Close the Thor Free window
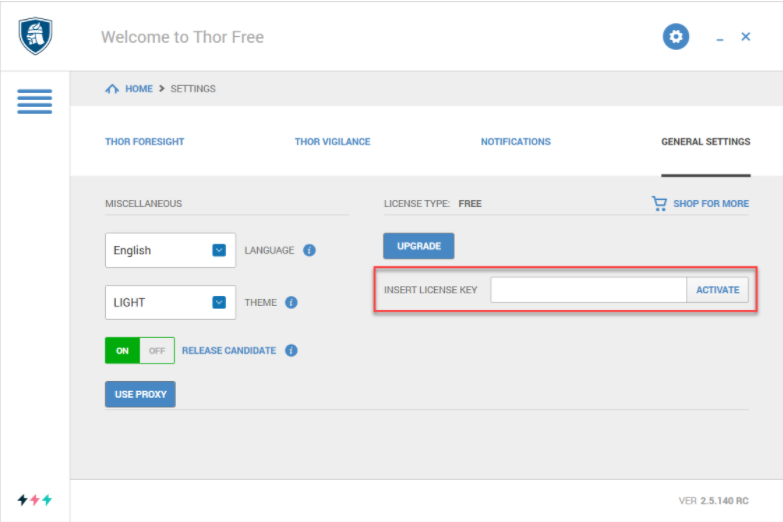Screen dimensions: 783x522 [x=746, y=36]
